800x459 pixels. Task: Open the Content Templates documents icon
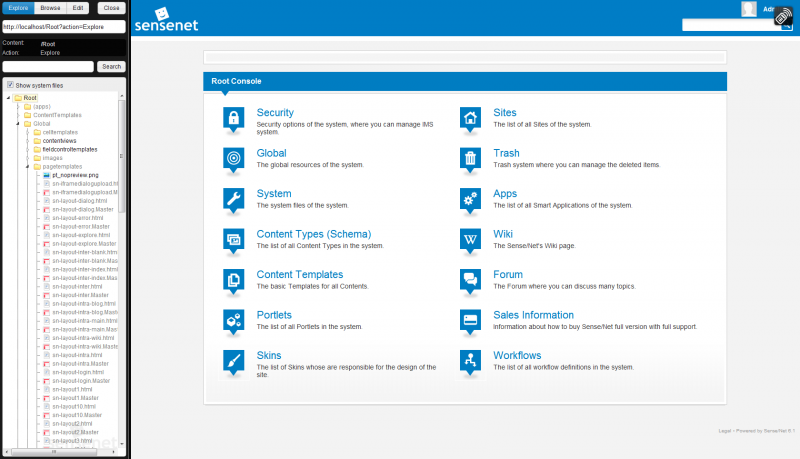click(x=234, y=282)
